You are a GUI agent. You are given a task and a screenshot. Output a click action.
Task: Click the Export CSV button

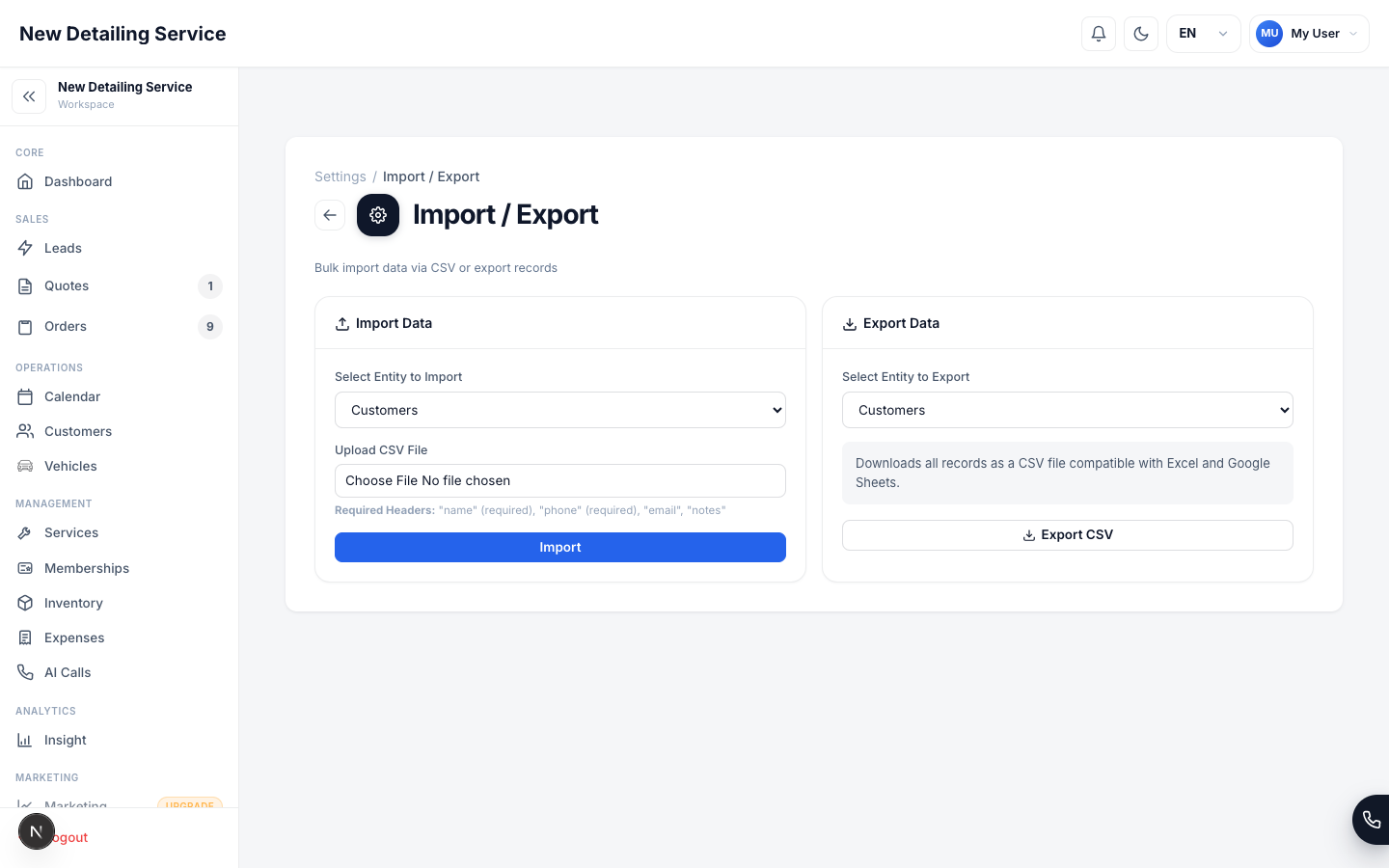[1068, 535]
